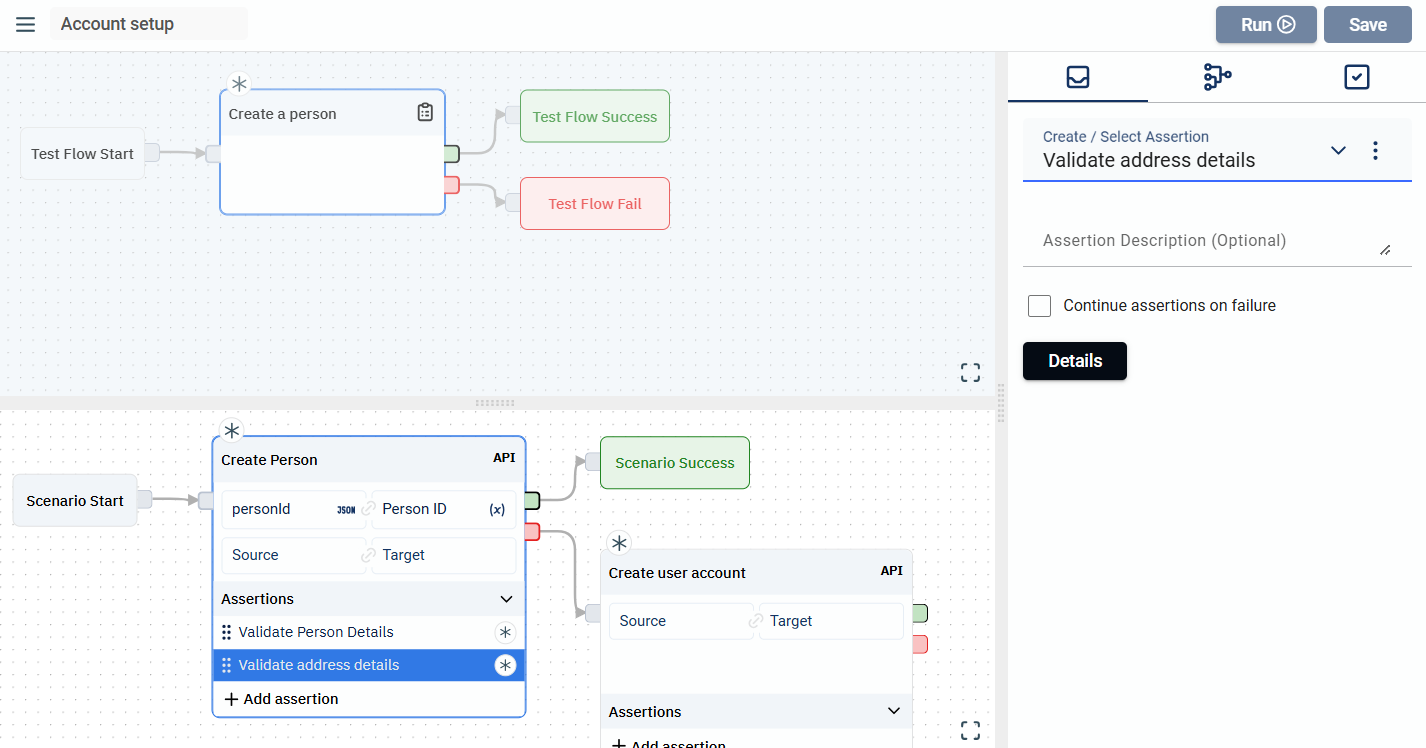Click the asterisk badge above Create Person node
This screenshot has width=1426, height=748.
[232, 431]
